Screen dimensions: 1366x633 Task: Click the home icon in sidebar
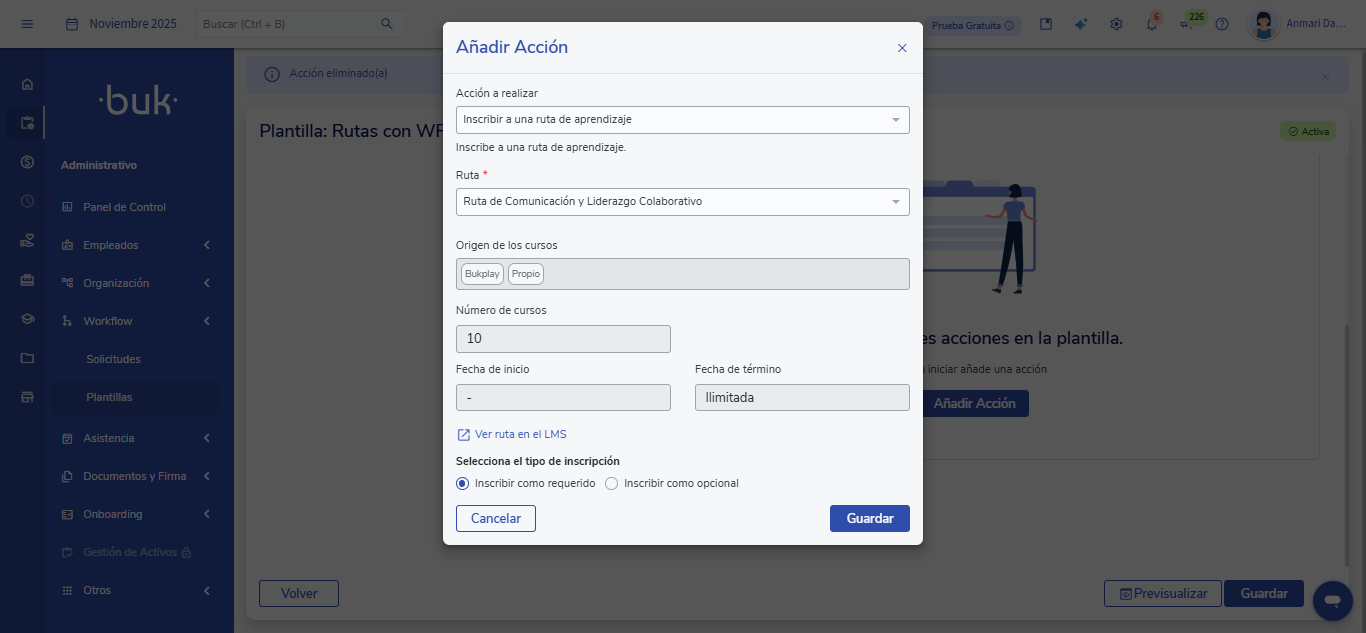(27, 85)
